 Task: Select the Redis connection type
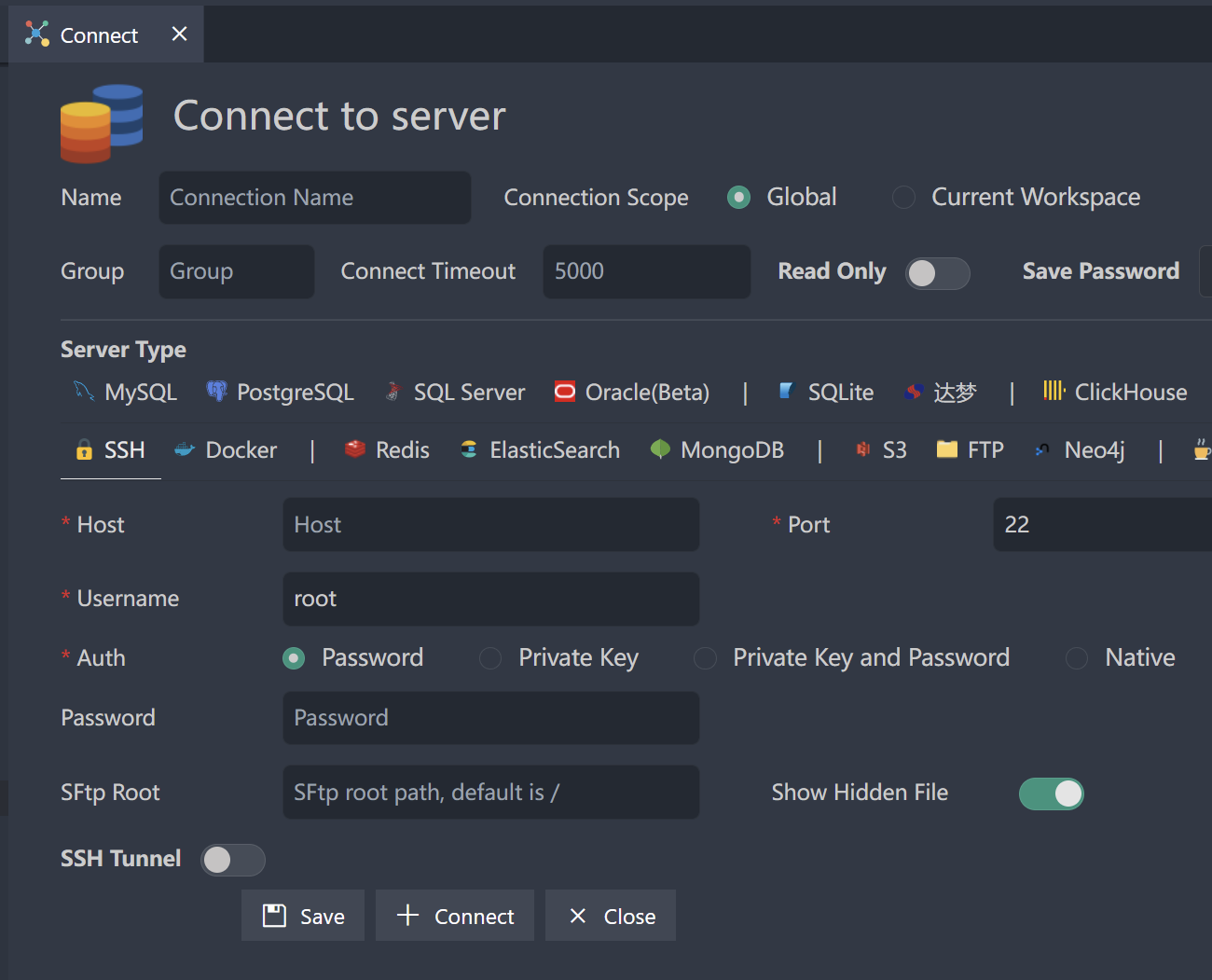(x=386, y=449)
